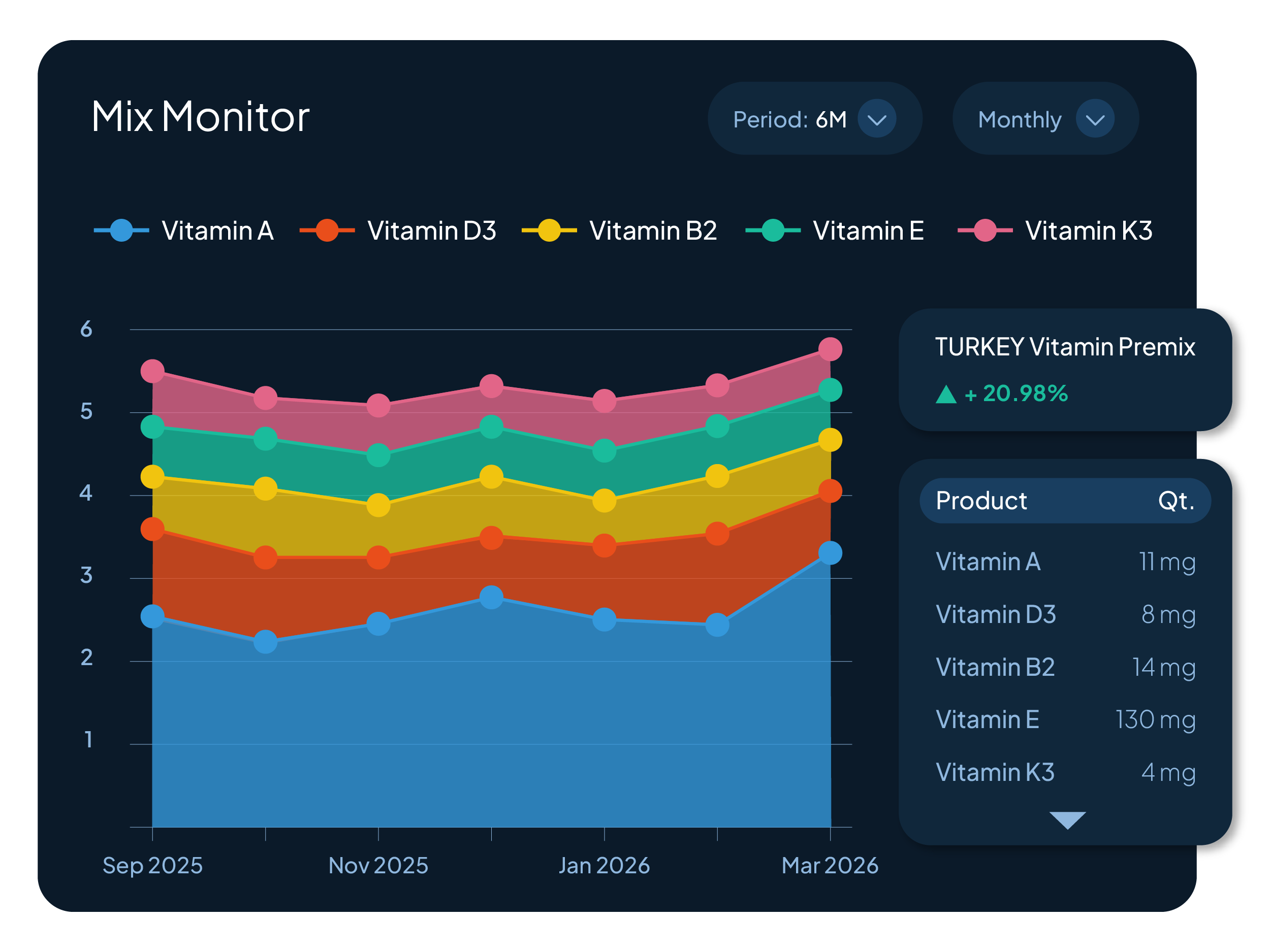Click Vitamin E point at Mar 2026
This screenshot has height=952, width=1270.
click(830, 390)
